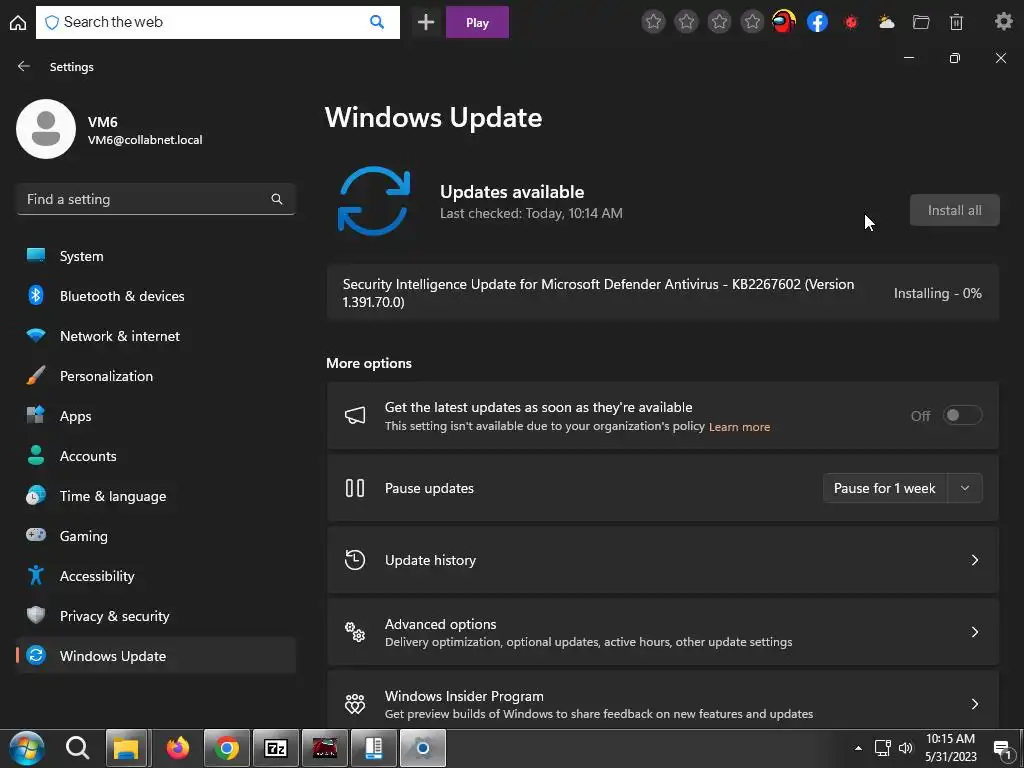
Task: Open Gaming settings category
Action: pos(155,536)
